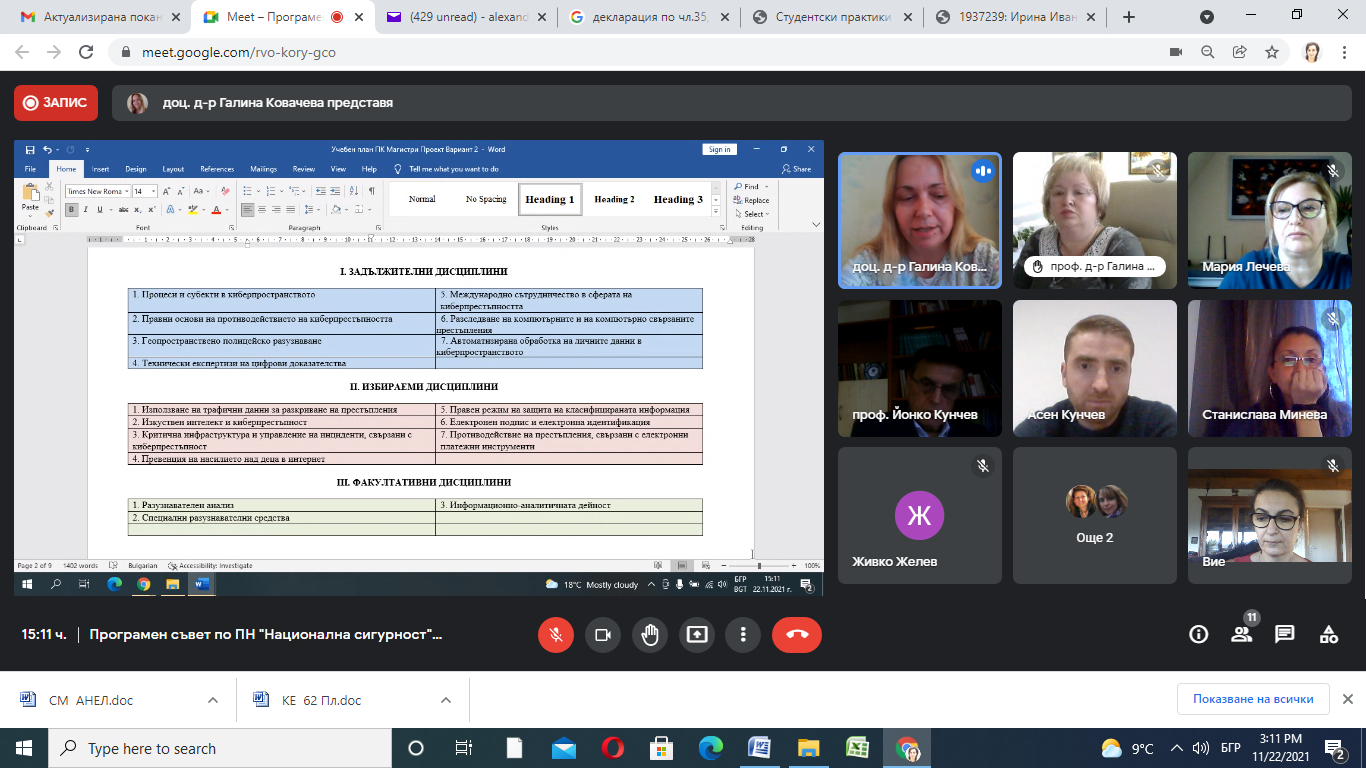Open Edge browser from Windows taskbar

(x=711, y=748)
